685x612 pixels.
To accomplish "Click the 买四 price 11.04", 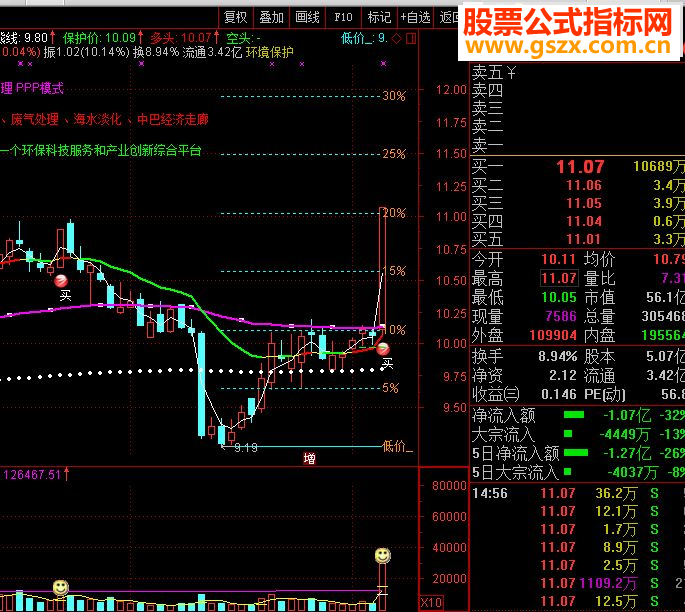I will [x=584, y=221].
